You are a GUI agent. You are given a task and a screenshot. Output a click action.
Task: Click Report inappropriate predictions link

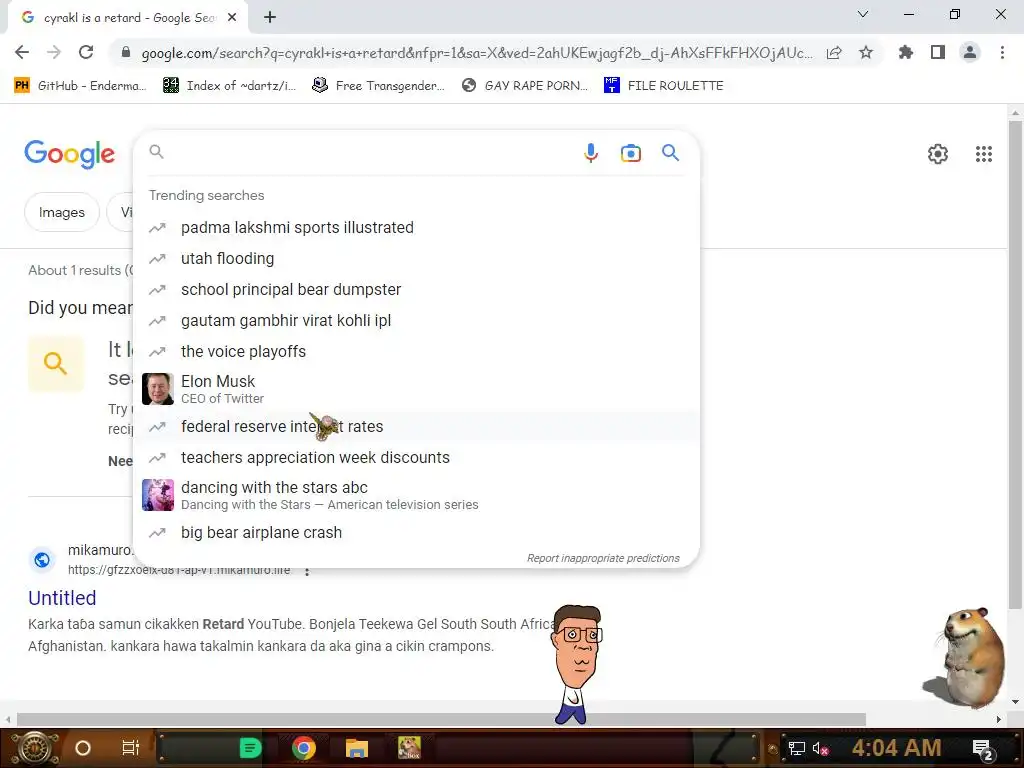pos(603,558)
